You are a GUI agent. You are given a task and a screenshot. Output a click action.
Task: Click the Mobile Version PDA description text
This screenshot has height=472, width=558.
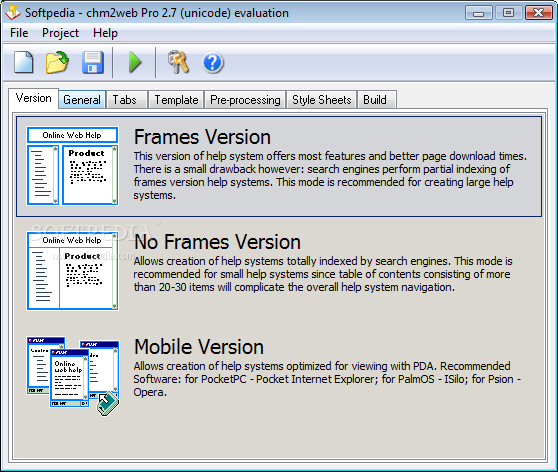(327, 379)
